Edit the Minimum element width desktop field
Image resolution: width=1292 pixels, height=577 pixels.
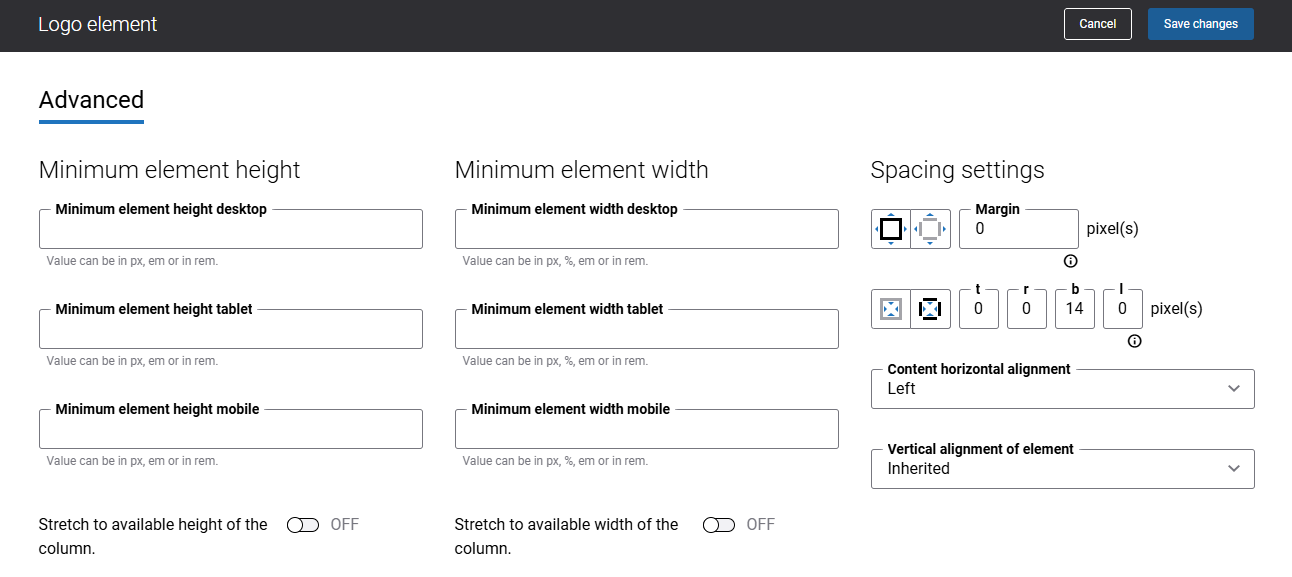pyautogui.click(x=646, y=230)
